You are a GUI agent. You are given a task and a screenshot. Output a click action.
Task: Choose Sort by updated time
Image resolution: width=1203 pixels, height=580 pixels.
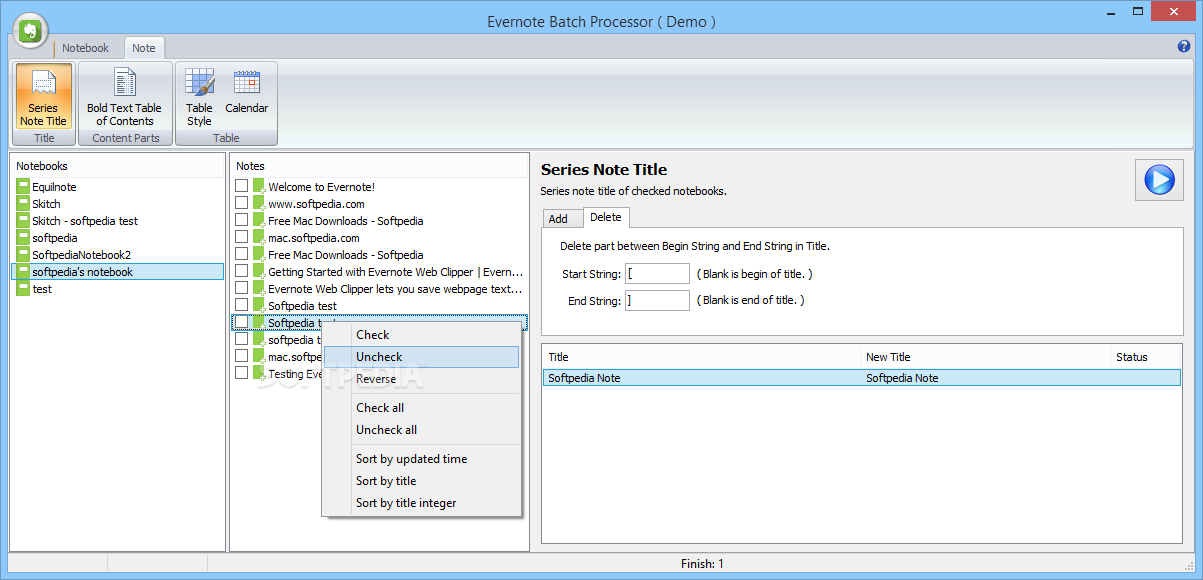(x=421, y=459)
